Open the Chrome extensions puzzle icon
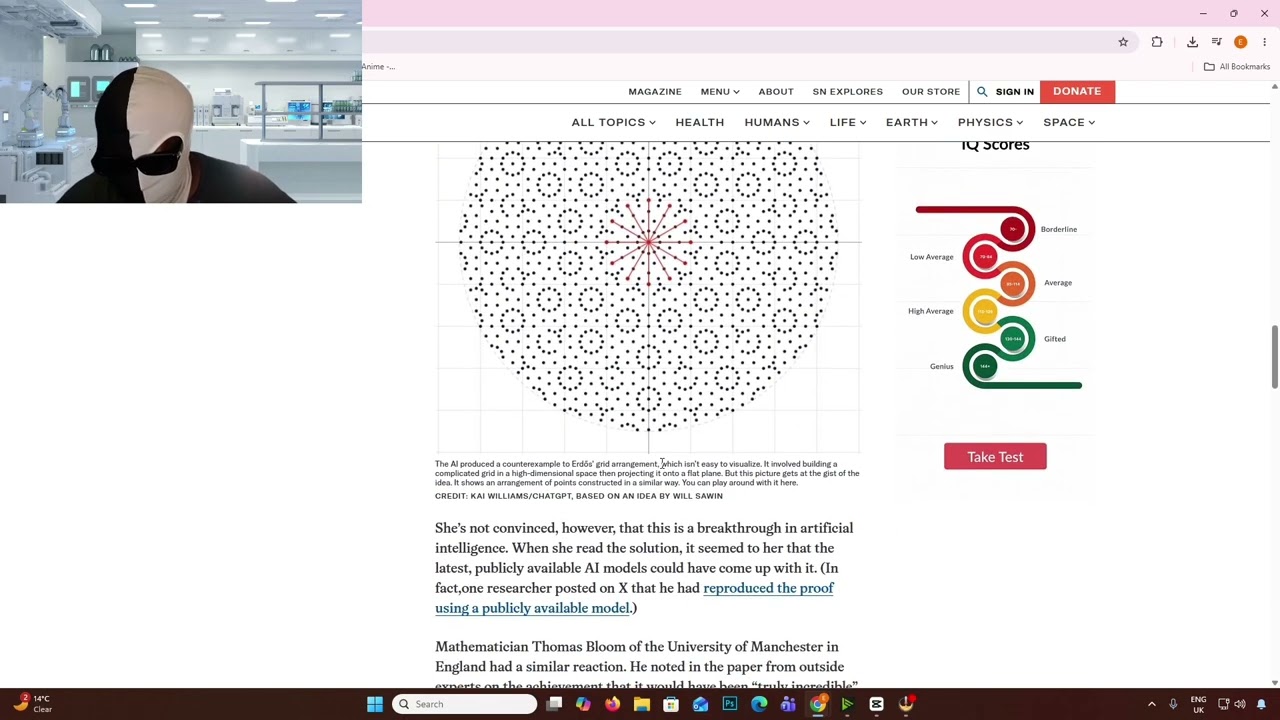1280x720 pixels. point(1157,42)
